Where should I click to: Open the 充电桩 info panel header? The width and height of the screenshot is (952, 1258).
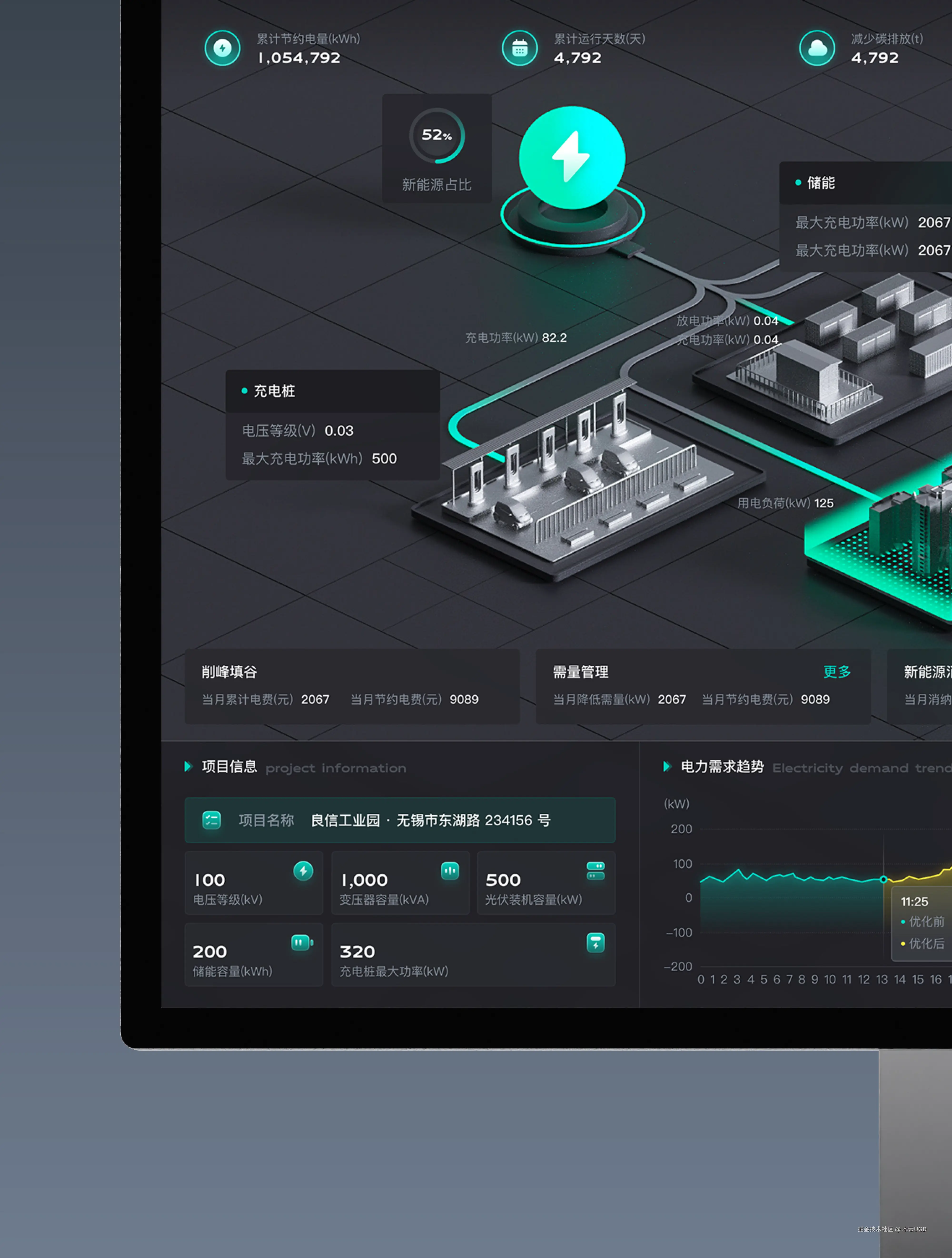(x=333, y=391)
